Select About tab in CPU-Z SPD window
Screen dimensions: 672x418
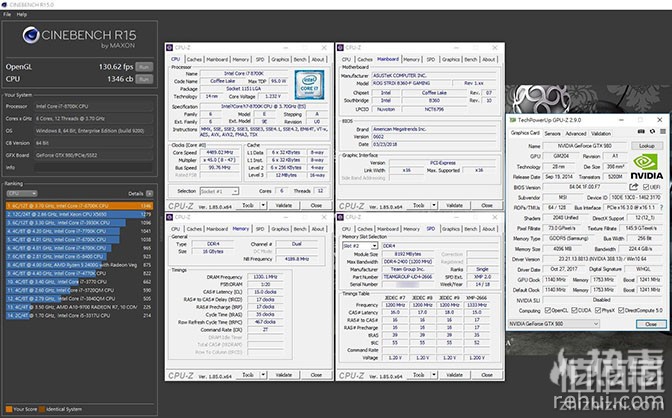pos(489,229)
